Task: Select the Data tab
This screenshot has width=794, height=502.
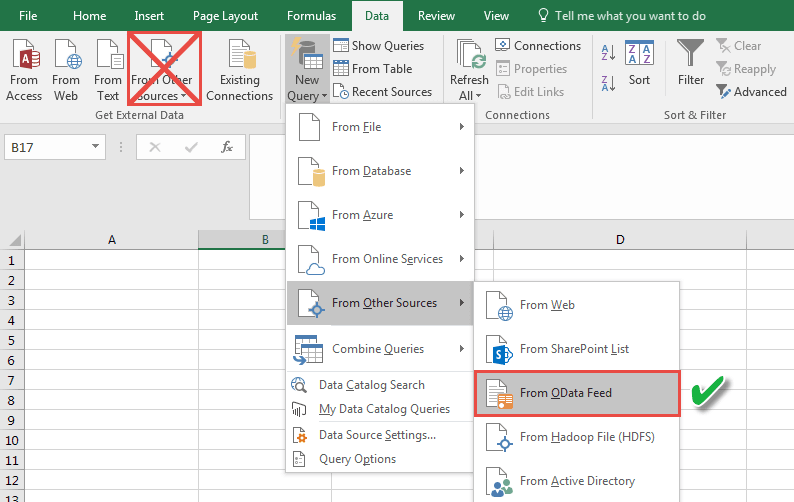Action: click(377, 16)
